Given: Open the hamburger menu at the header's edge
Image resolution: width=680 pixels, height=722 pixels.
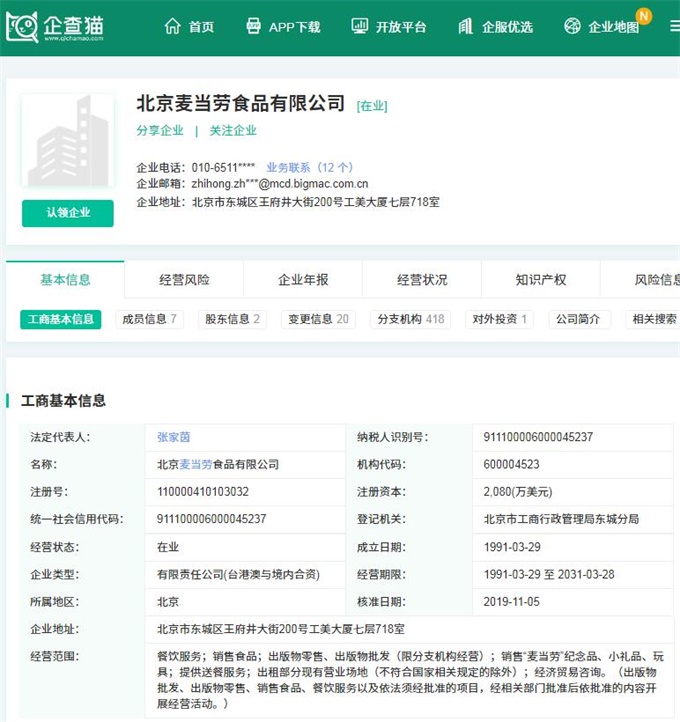Looking at the screenshot, I should 675,27.
